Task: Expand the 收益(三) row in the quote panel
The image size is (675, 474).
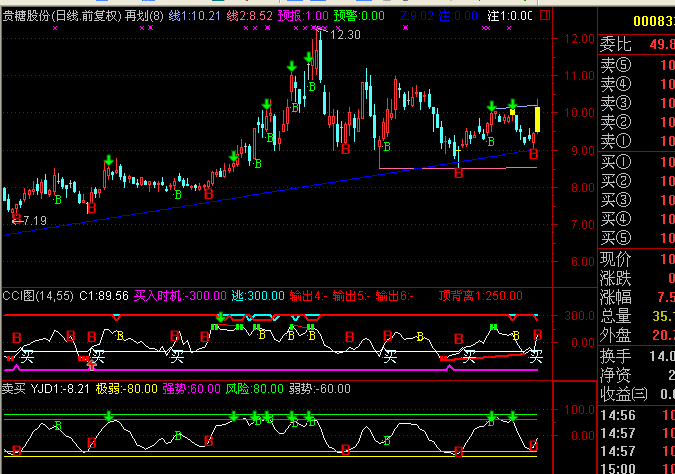Action: (x=620, y=394)
